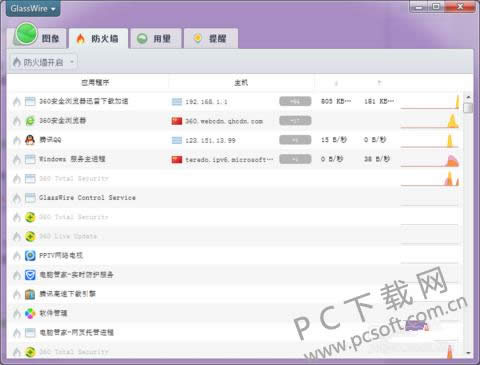Select host text 192.168.1.1
This screenshot has height=365, width=480.
click(x=206, y=102)
